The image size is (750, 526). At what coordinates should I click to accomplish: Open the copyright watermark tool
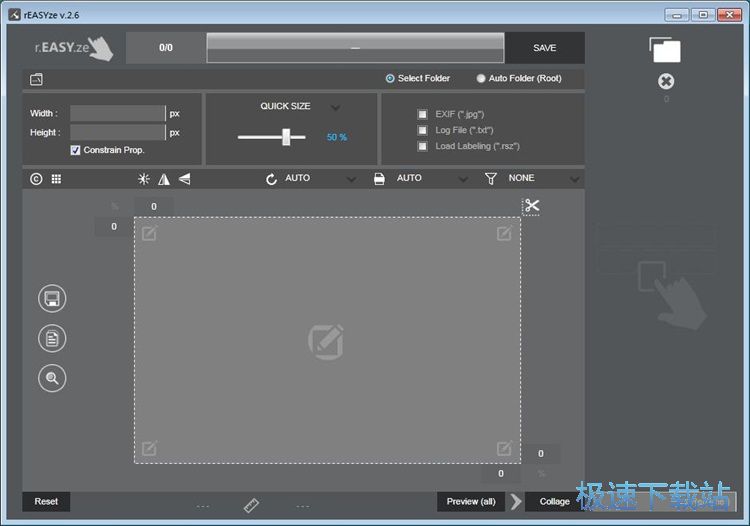(x=36, y=179)
